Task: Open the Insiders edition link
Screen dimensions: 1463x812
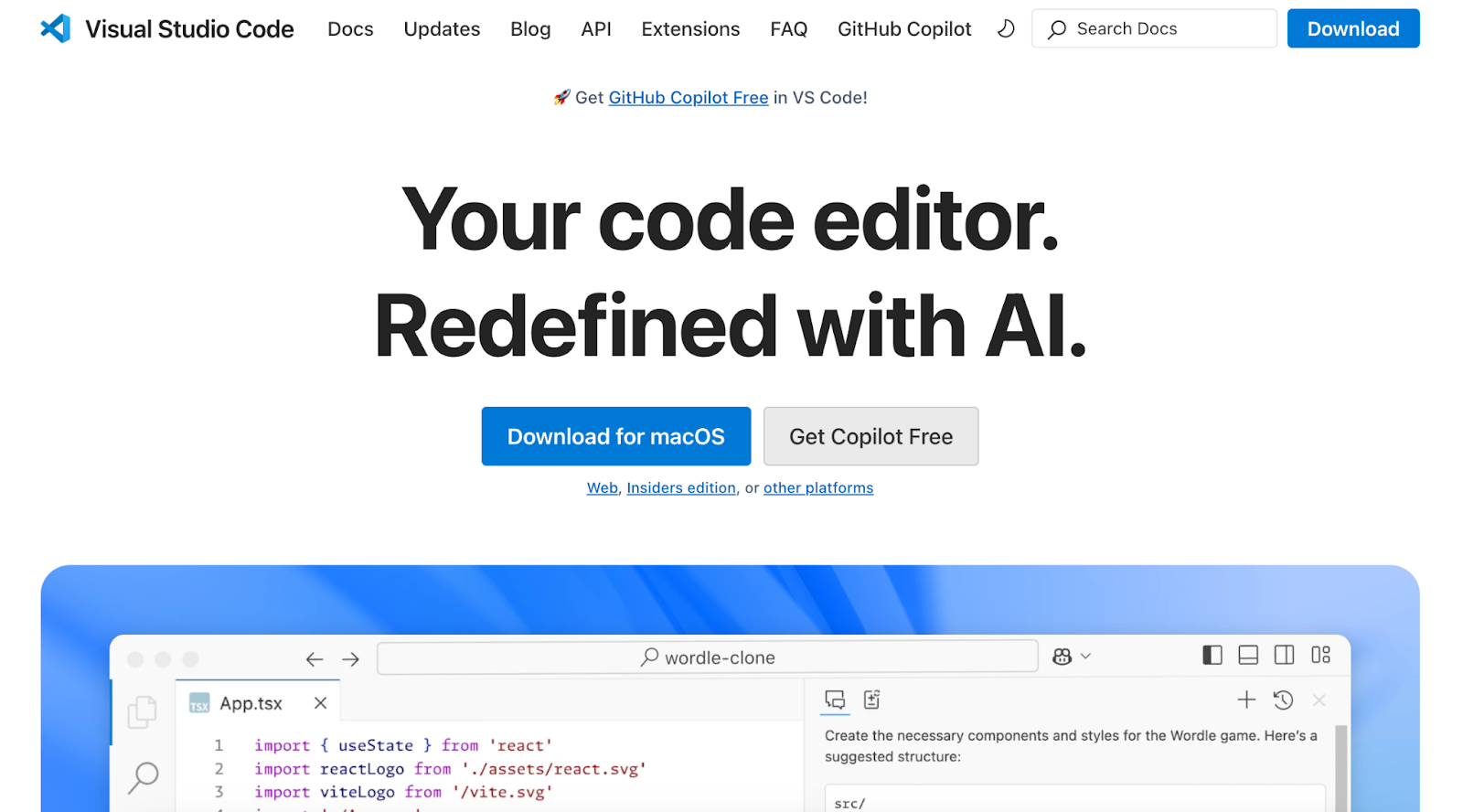Action: tap(681, 488)
